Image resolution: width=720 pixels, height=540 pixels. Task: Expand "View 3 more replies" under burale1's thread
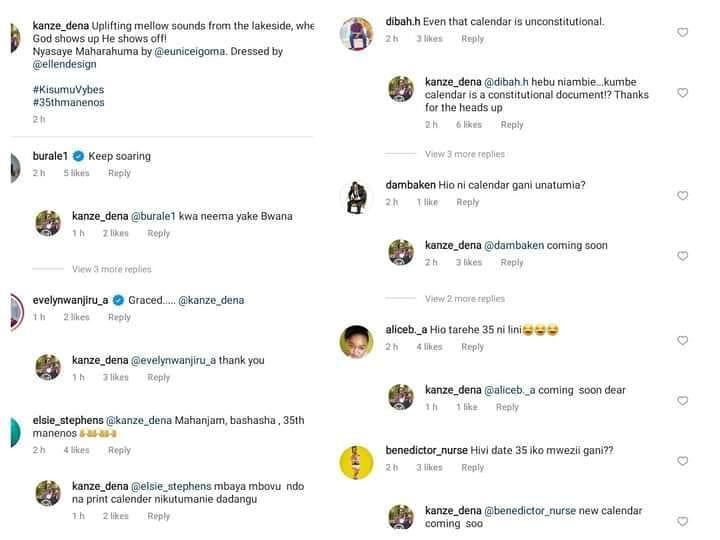pyautogui.click(x=112, y=269)
